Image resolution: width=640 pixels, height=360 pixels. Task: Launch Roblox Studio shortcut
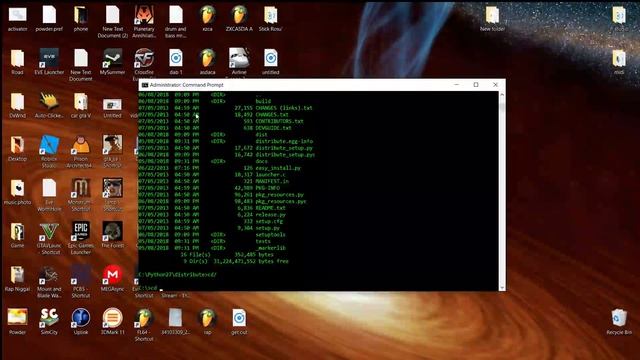coord(49,152)
